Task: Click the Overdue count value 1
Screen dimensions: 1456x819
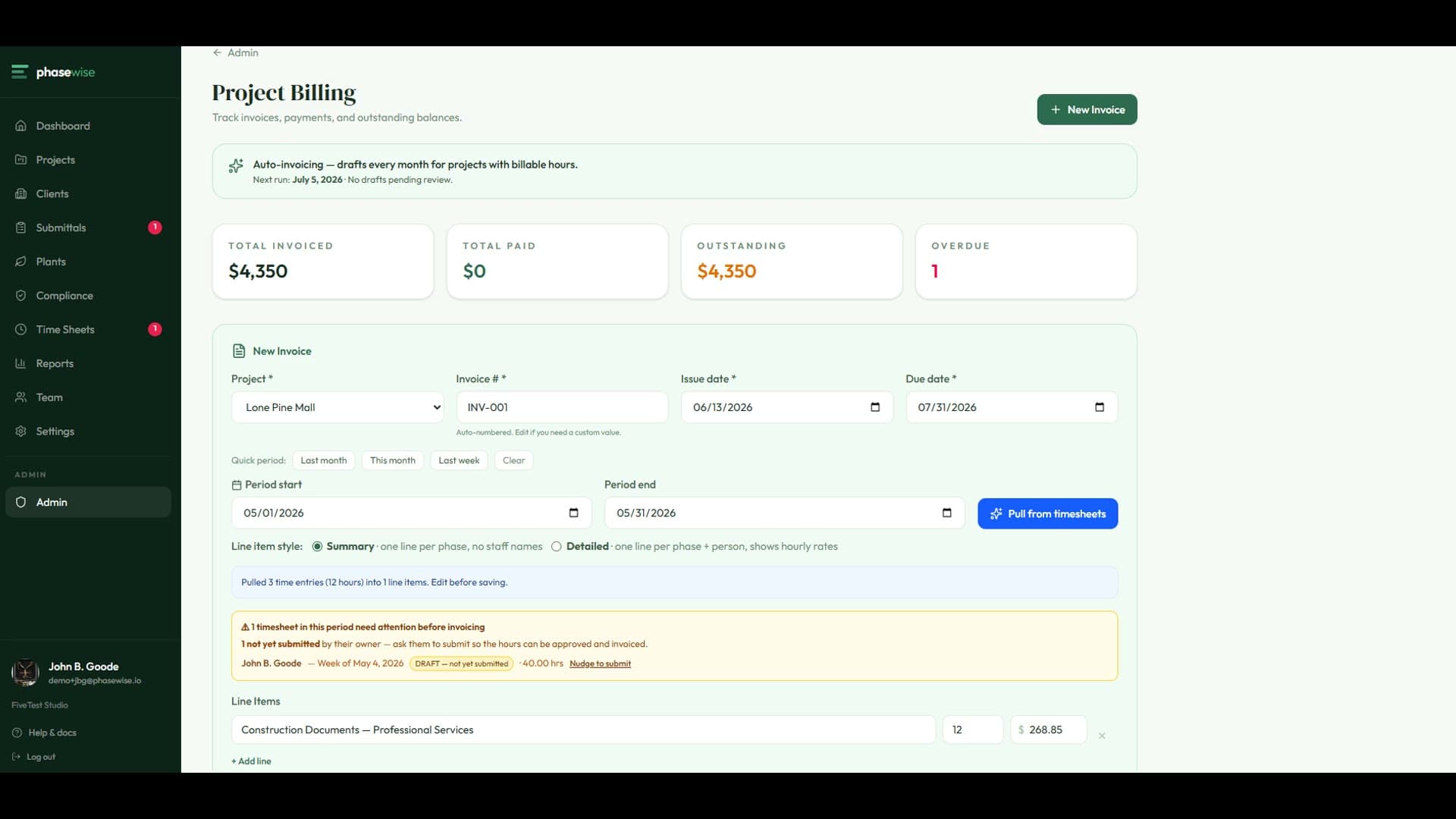Action: [x=935, y=271]
